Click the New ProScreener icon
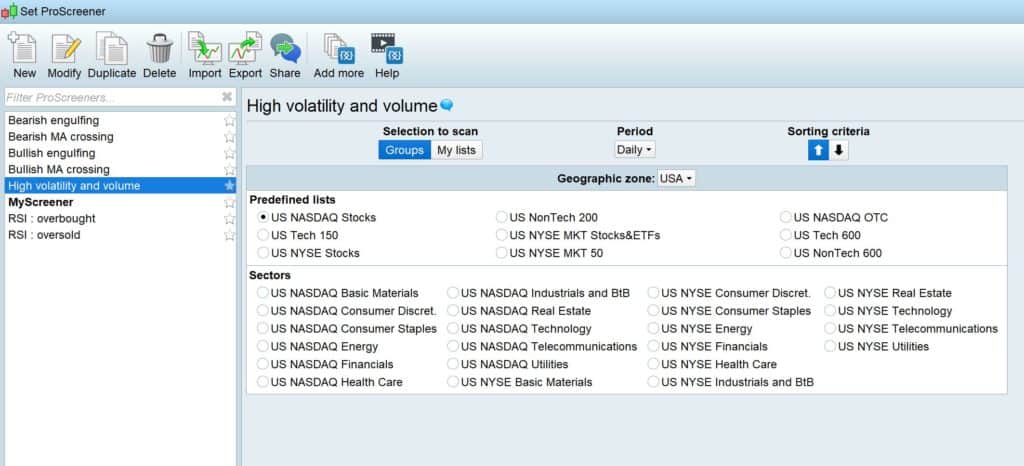Viewport: 1024px width, 466px height. click(x=24, y=49)
